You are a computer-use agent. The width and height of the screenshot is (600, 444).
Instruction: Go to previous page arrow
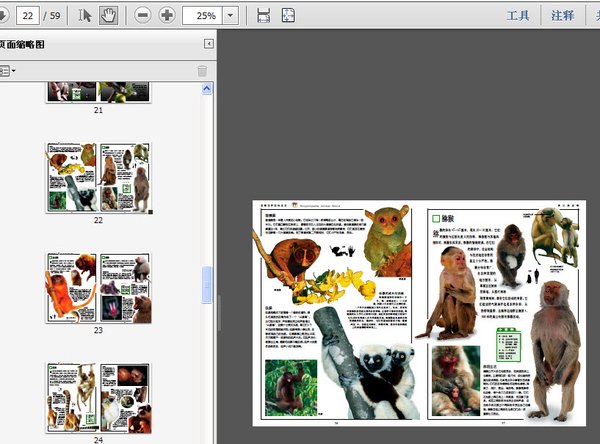pos(3,15)
